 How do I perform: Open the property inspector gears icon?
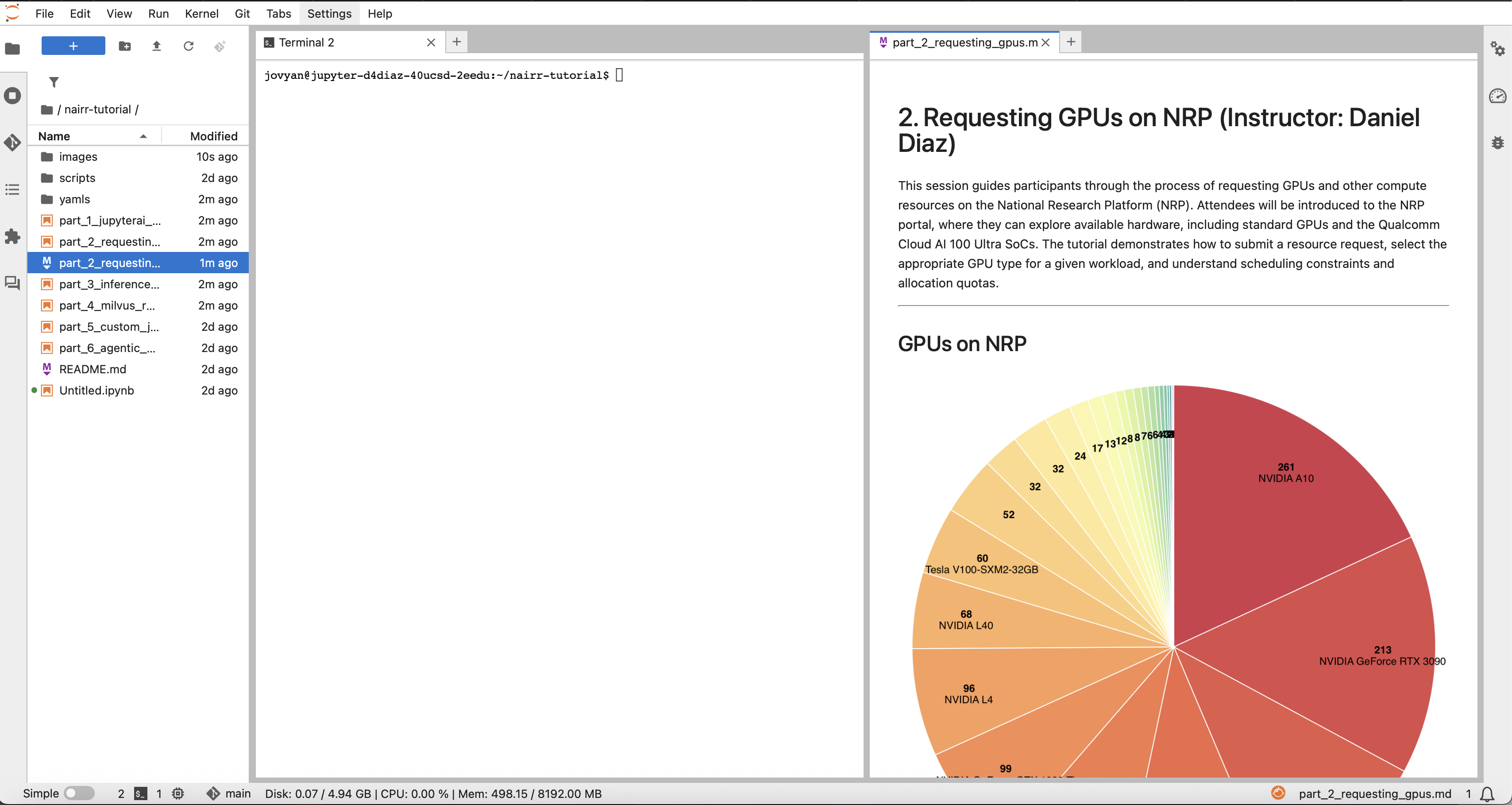click(1498, 49)
